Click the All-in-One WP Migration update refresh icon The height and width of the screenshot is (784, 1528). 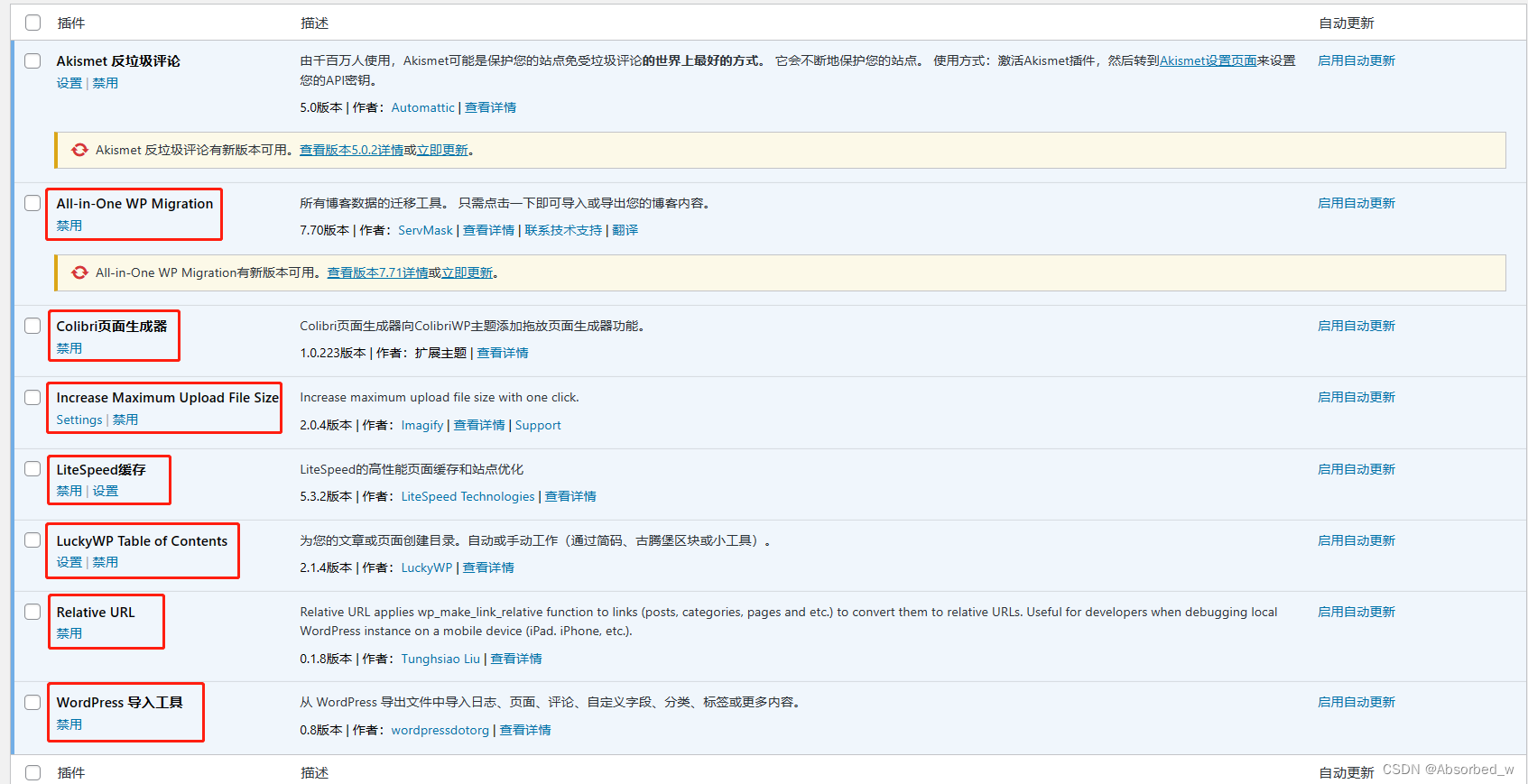pos(80,272)
